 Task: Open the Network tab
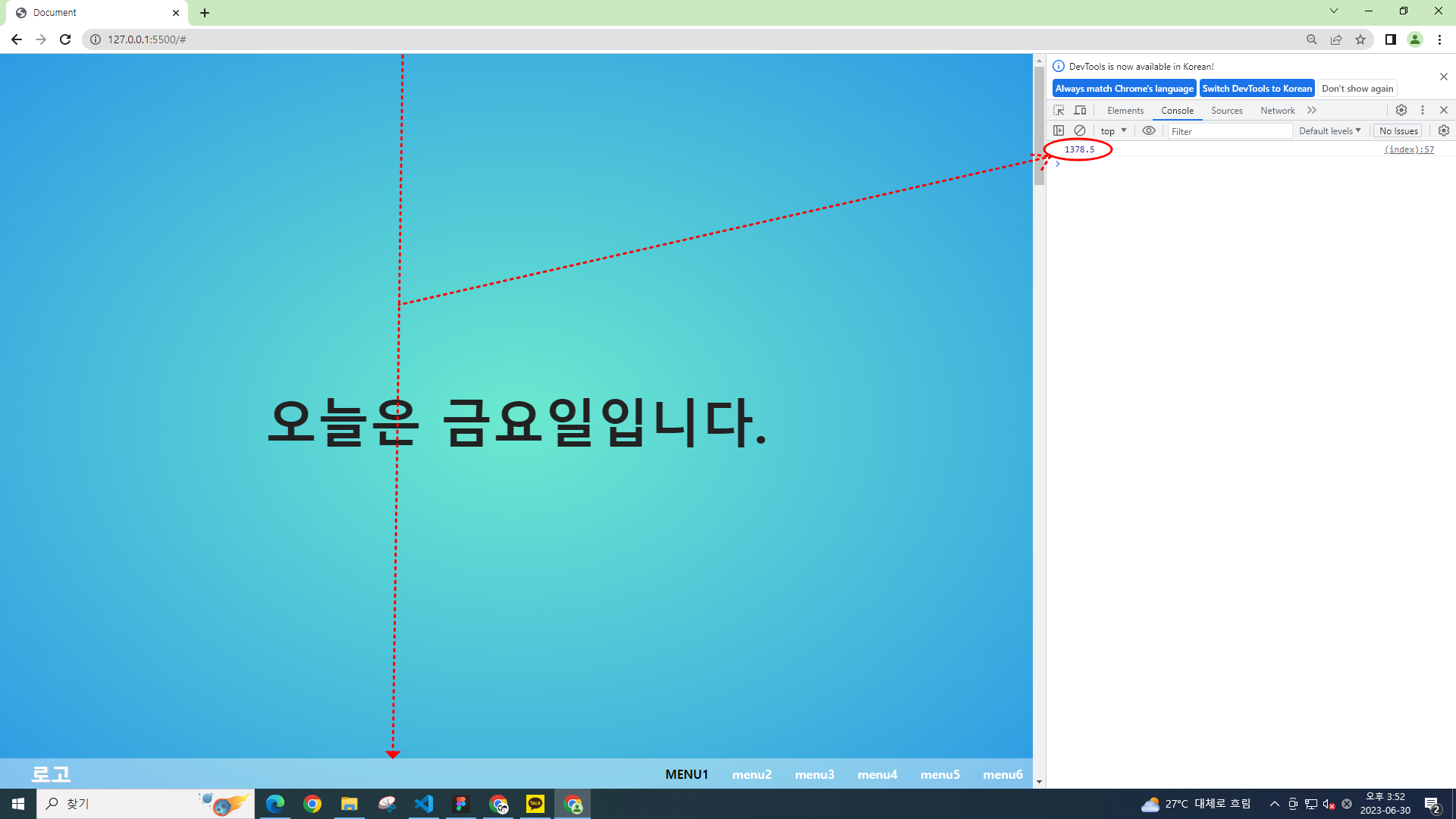click(x=1277, y=110)
